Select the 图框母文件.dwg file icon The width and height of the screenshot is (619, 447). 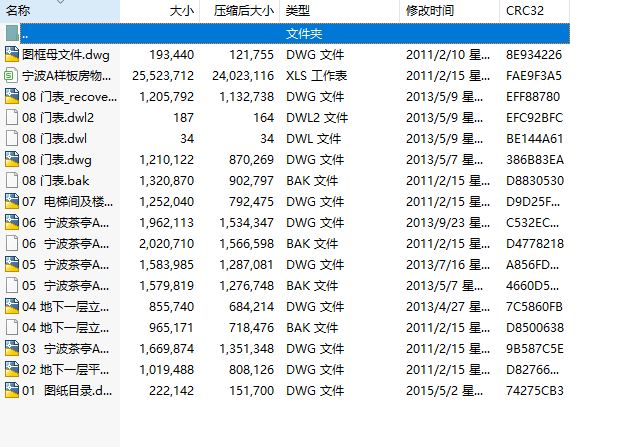[x=12, y=55]
